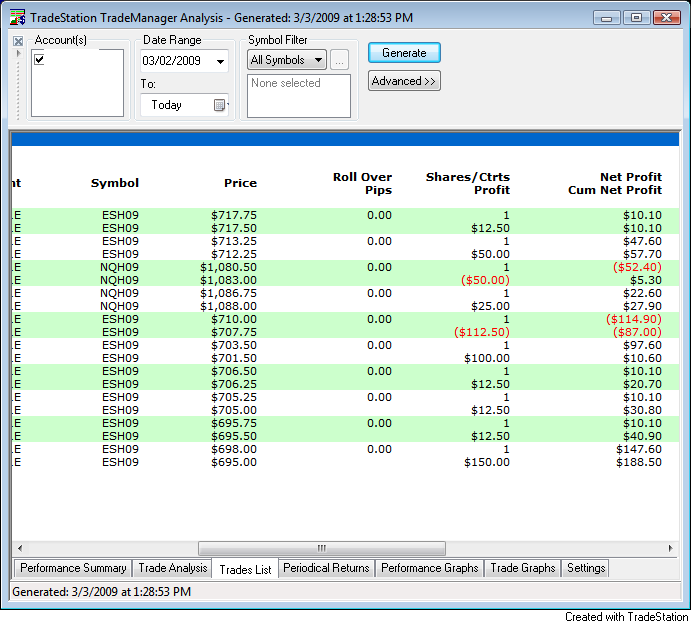Select the Trades List tab
Screen dimensions: 691x623
(245, 569)
